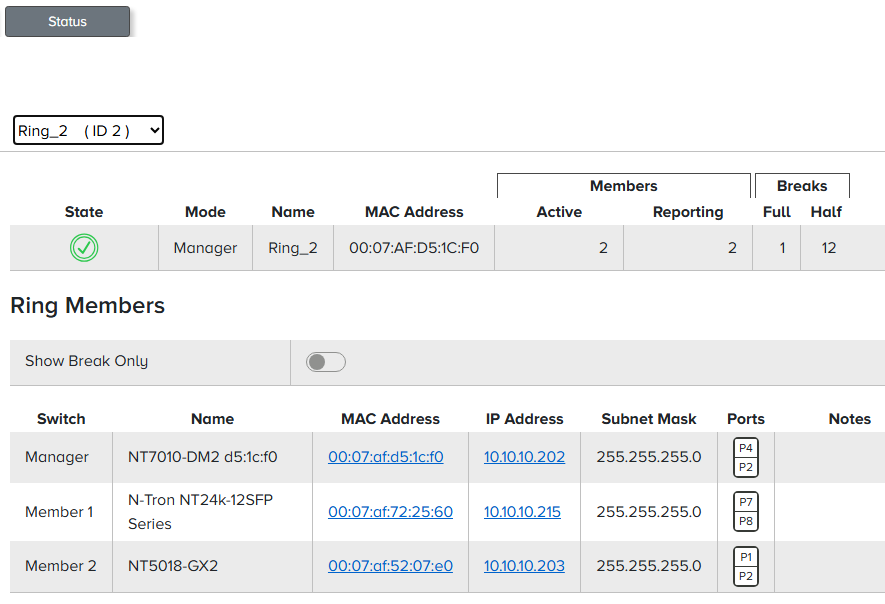Toggle the Show Break Only switch
The width and height of the screenshot is (885, 604).
(x=326, y=362)
